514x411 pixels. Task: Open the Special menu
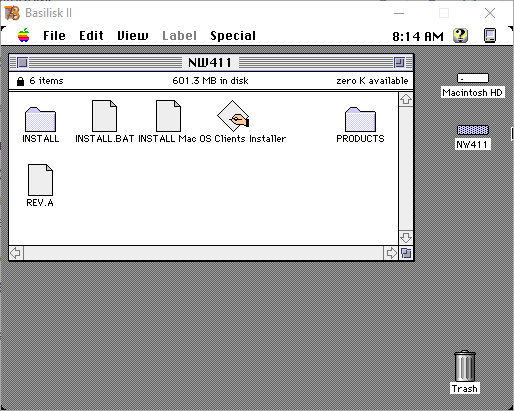click(x=233, y=36)
